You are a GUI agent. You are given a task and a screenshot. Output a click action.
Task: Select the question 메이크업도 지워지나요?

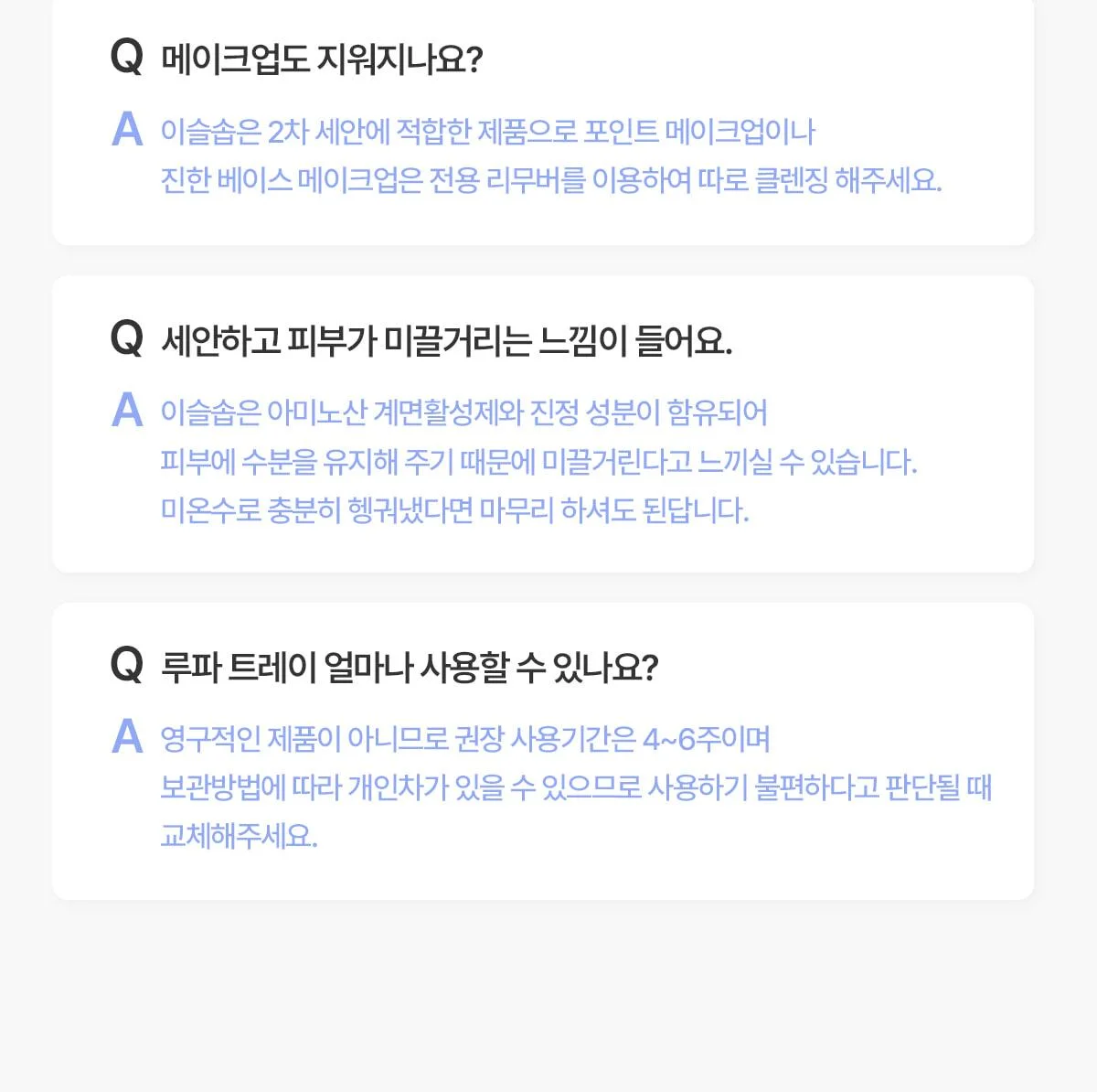point(322,59)
